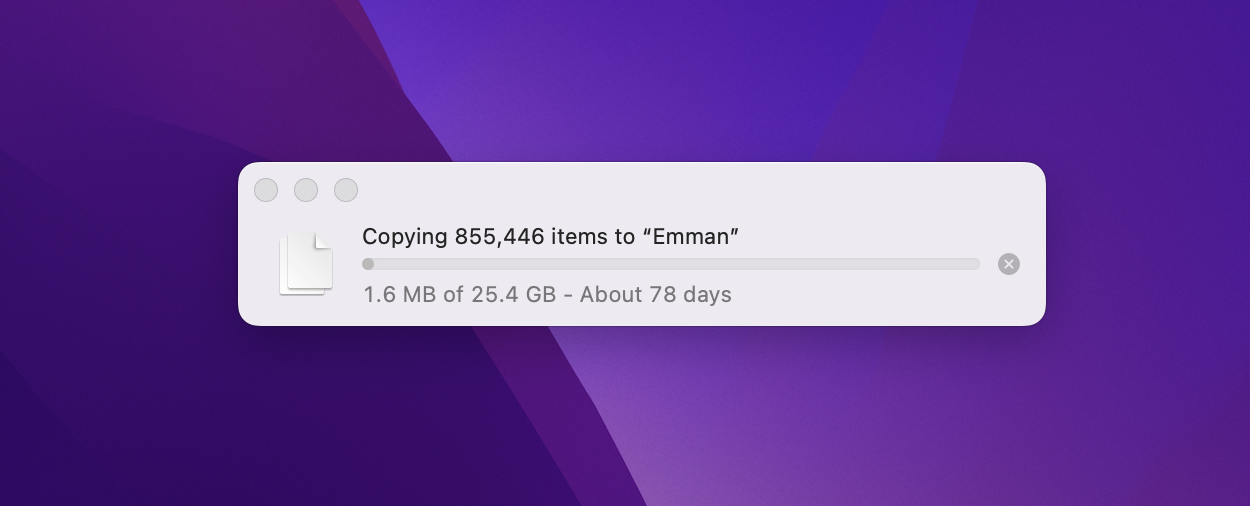
Task: Click the desktop wallpaper below the dialog
Action: pyautogui.click(x=640, y=420)
